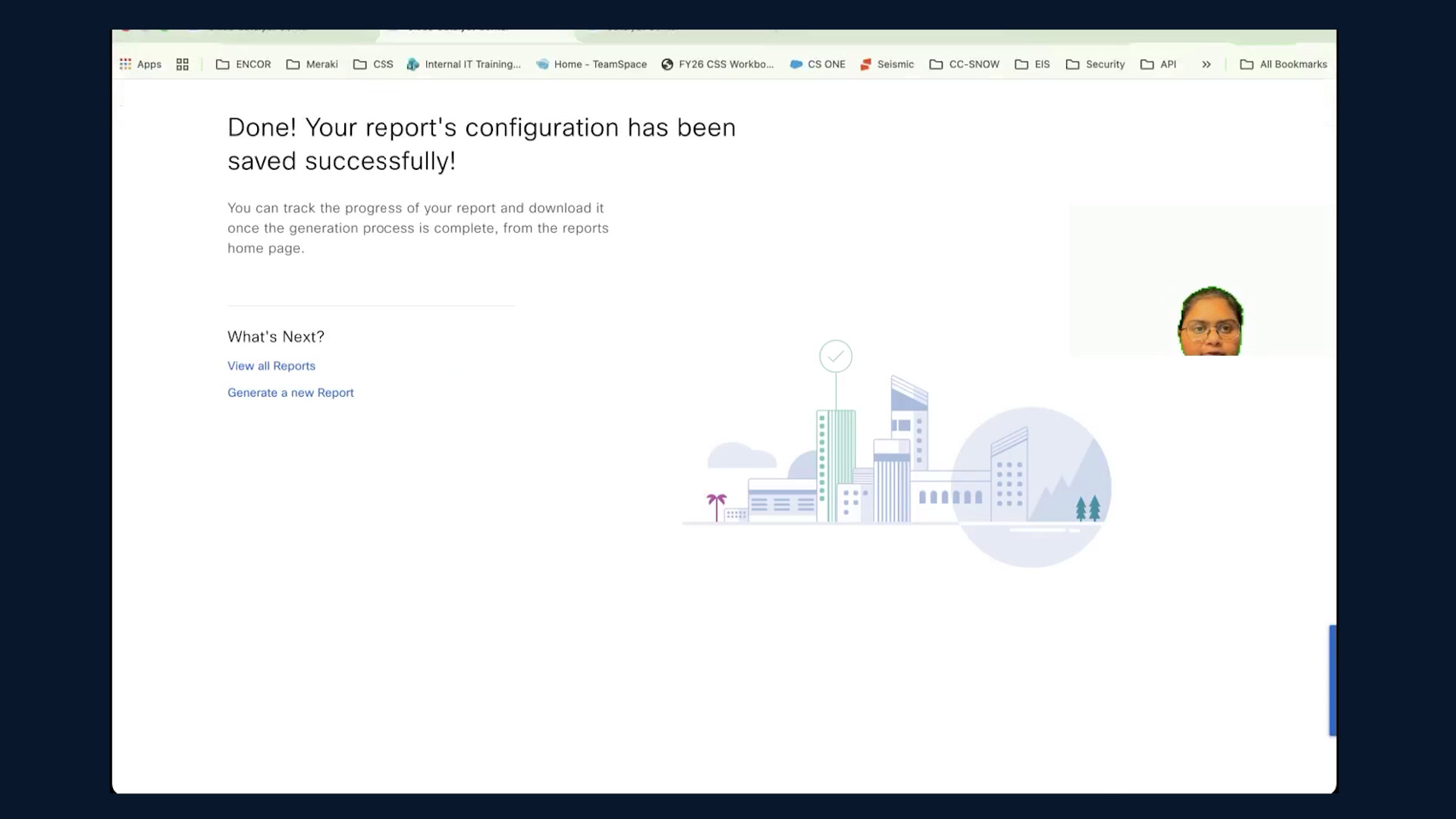
Task: Click the CC-SNOW folder icon
Action: point(936,64)
